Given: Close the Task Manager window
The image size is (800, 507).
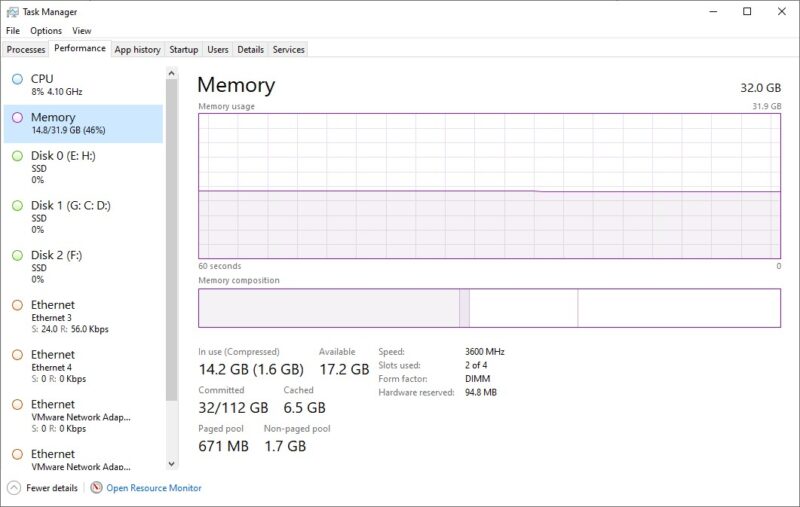Looking at the screenshot, I should 781,11.
